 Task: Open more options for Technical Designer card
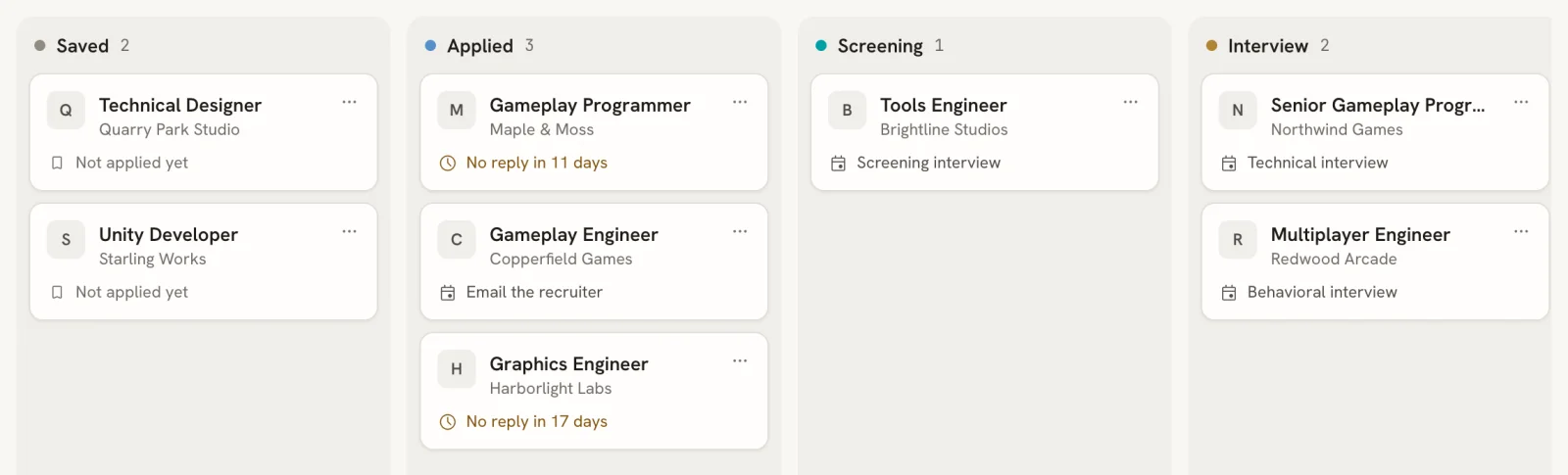click(349, 102)
